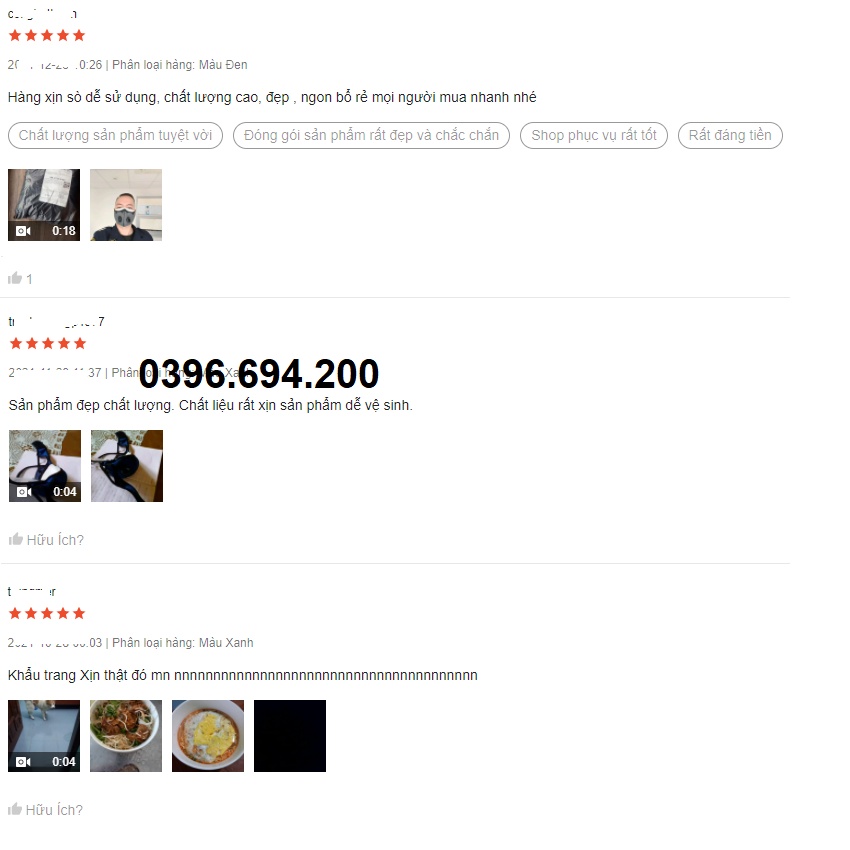The image size is (850, 850).
Task: Open photo of man wearing gray mask
Action: (126, 205)
